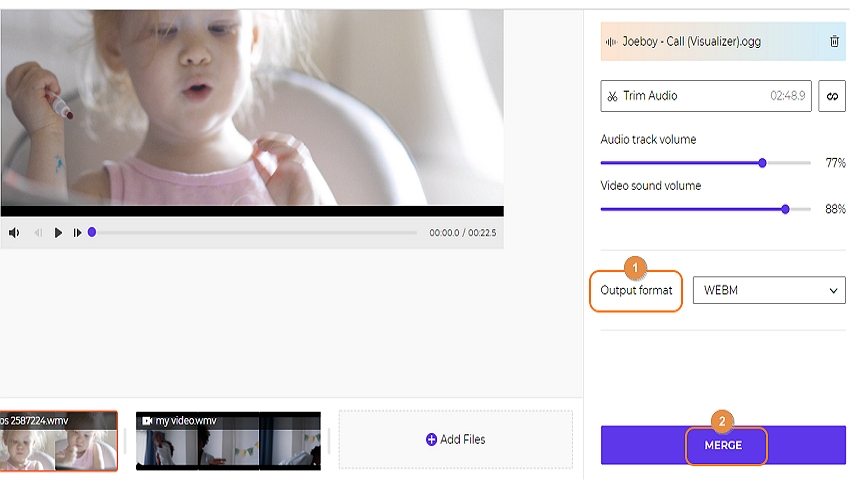Open Trim Audio option
The width and height of the screenshot is (850, 480).
[x=706, y=96]
